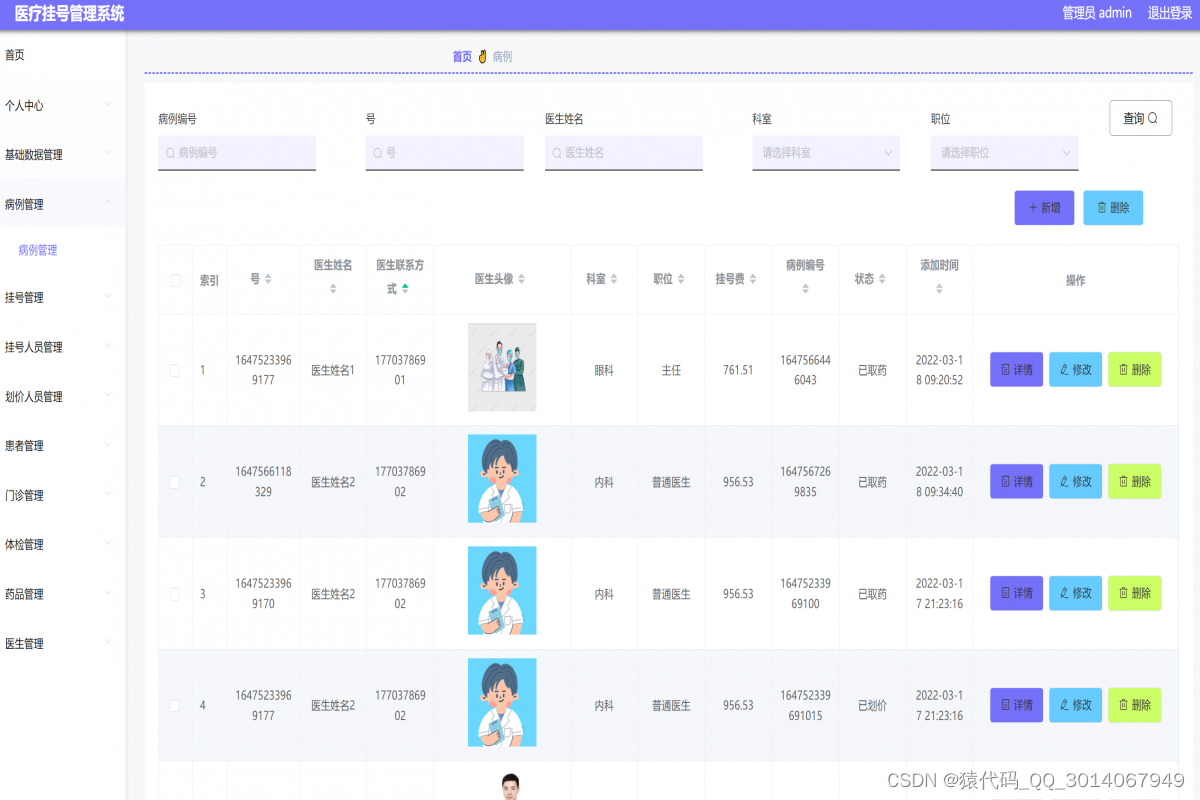The width and height of the screenshot is (1200, 800).
Task: Expand 门诊管理 sidebar menu
Action: pyautogui.click(x=63, y=495)
